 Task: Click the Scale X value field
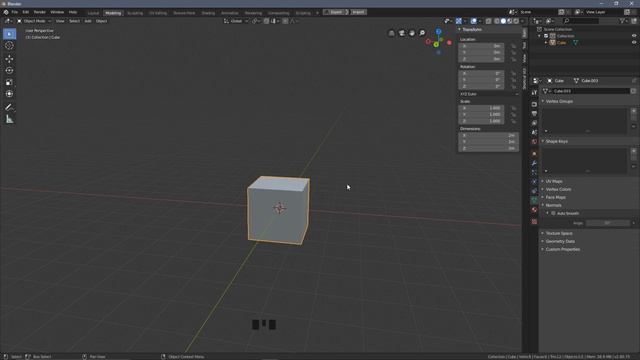click(481, 108)
